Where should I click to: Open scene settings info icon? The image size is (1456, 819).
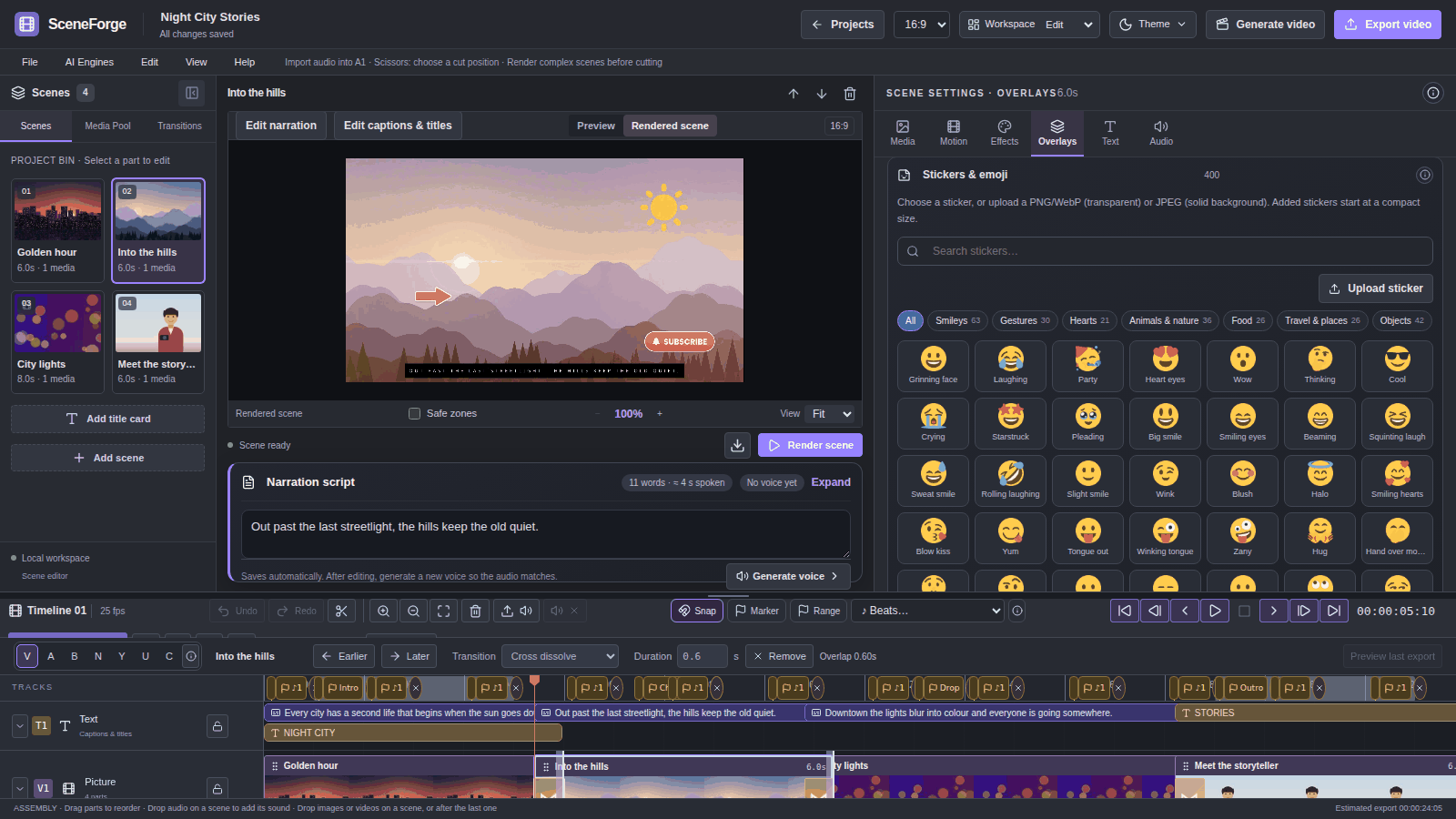(1433, 93)
